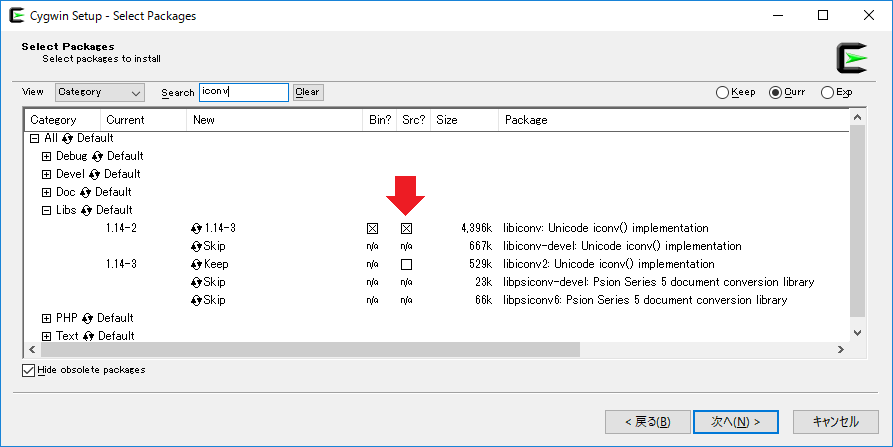Click the Package column header

[673, 120]
